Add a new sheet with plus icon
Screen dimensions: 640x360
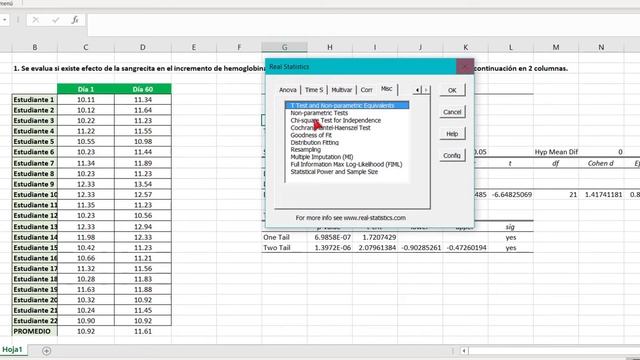click(x=47, y=351)
